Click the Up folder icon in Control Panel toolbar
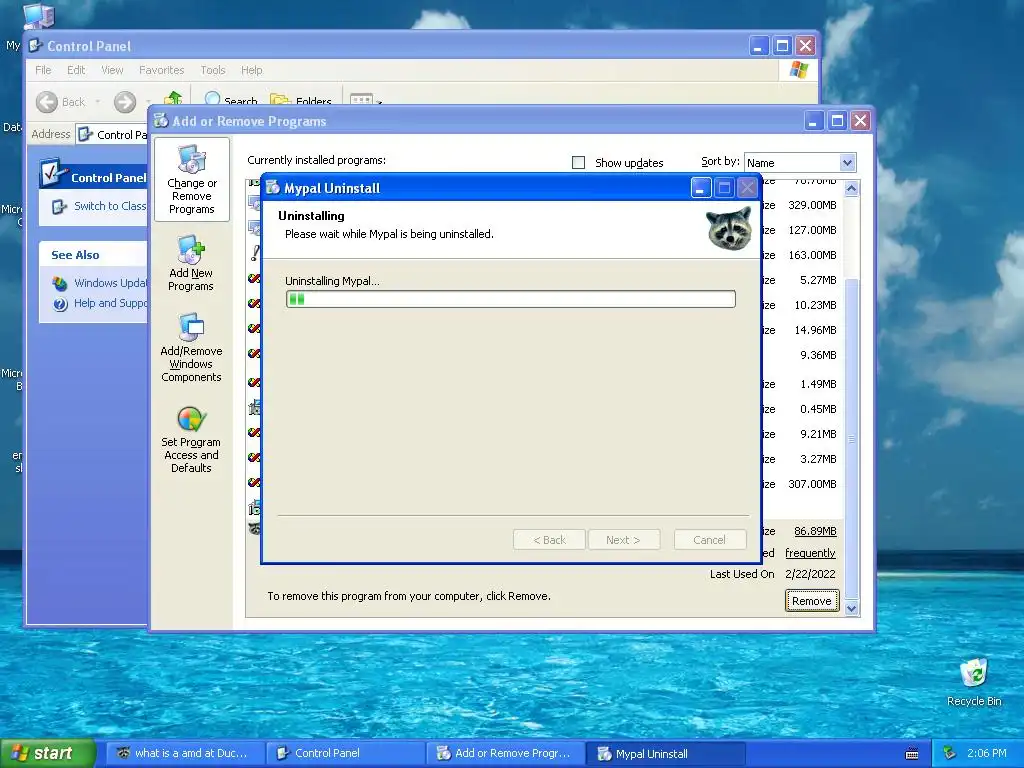 click(x=173, y=99)
